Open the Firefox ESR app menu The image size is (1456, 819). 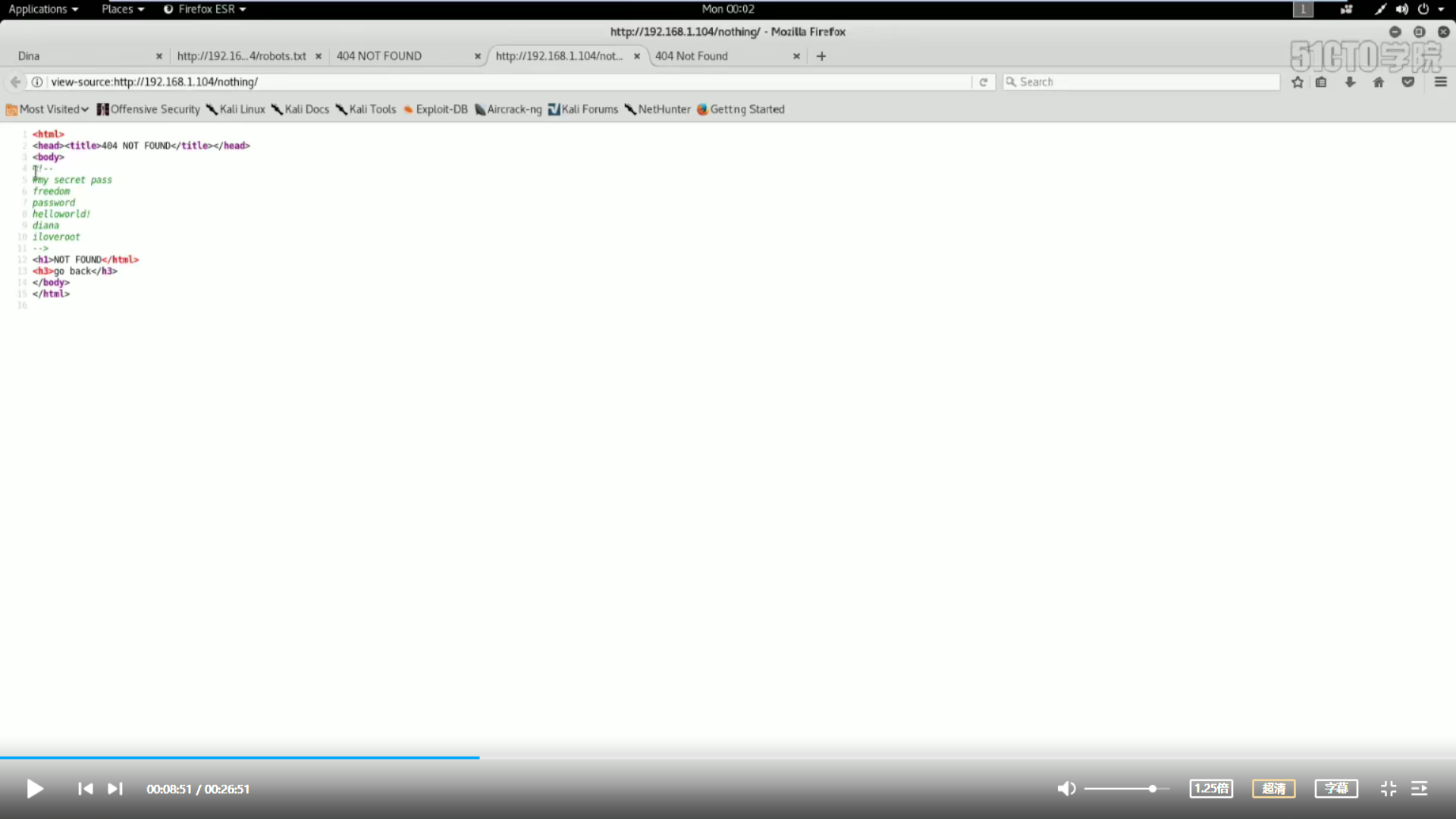pyautogui.click(x=205, y=9)
